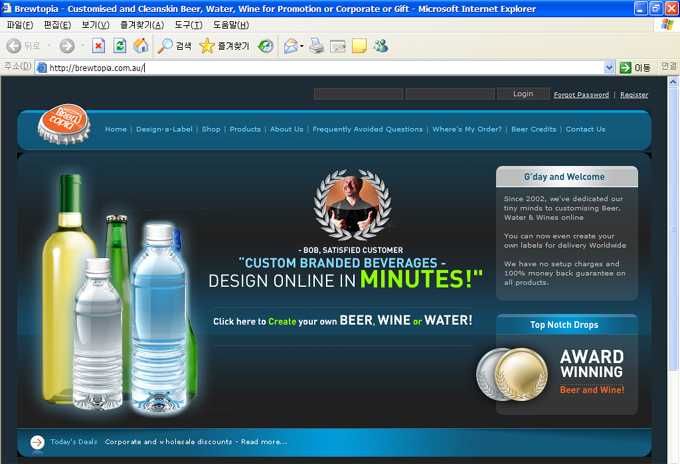Refresh the page with green arrows icon
The height and width of the screenshot is (464, 680).
[x=120, y=46]
